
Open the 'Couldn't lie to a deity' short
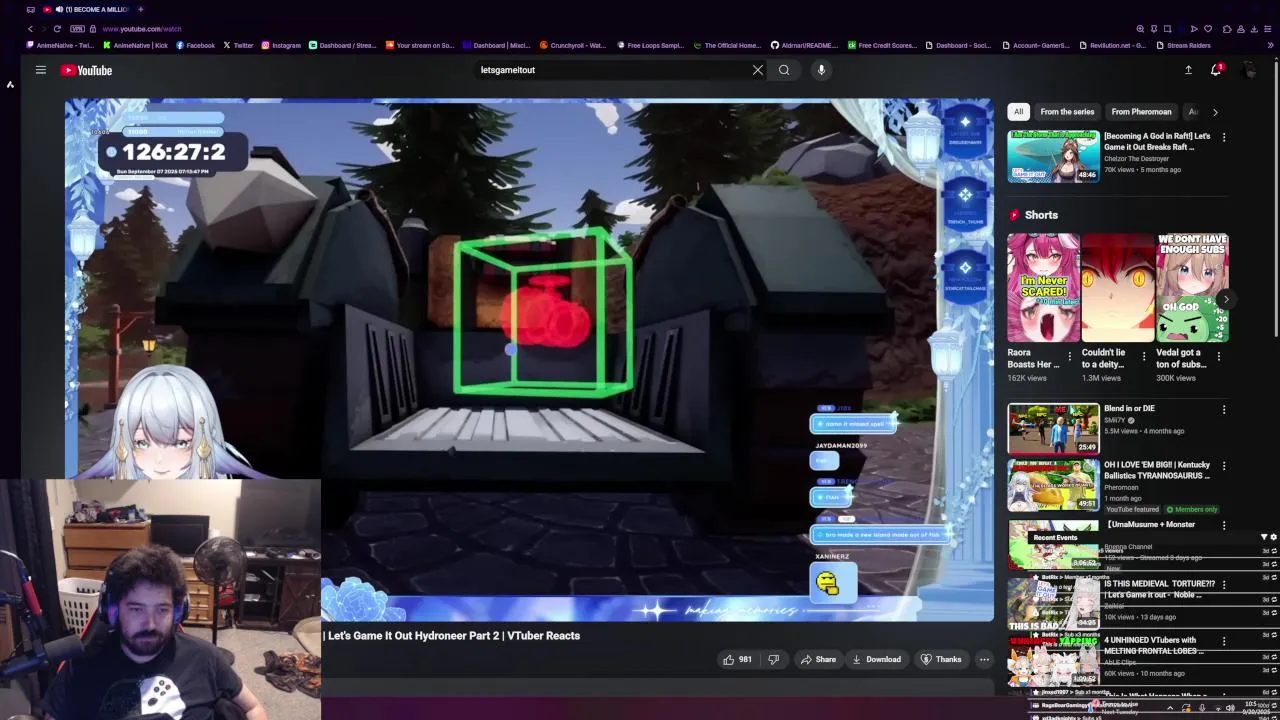(1118, 288)
